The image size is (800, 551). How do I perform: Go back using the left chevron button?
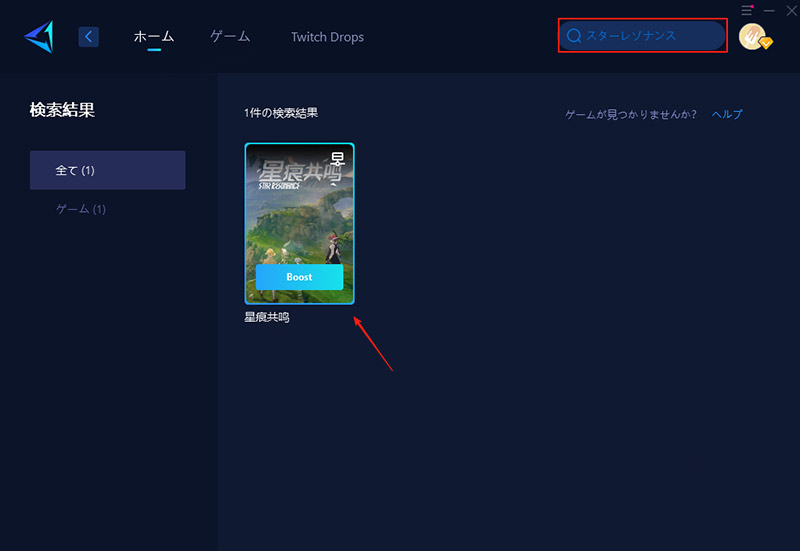88,37
